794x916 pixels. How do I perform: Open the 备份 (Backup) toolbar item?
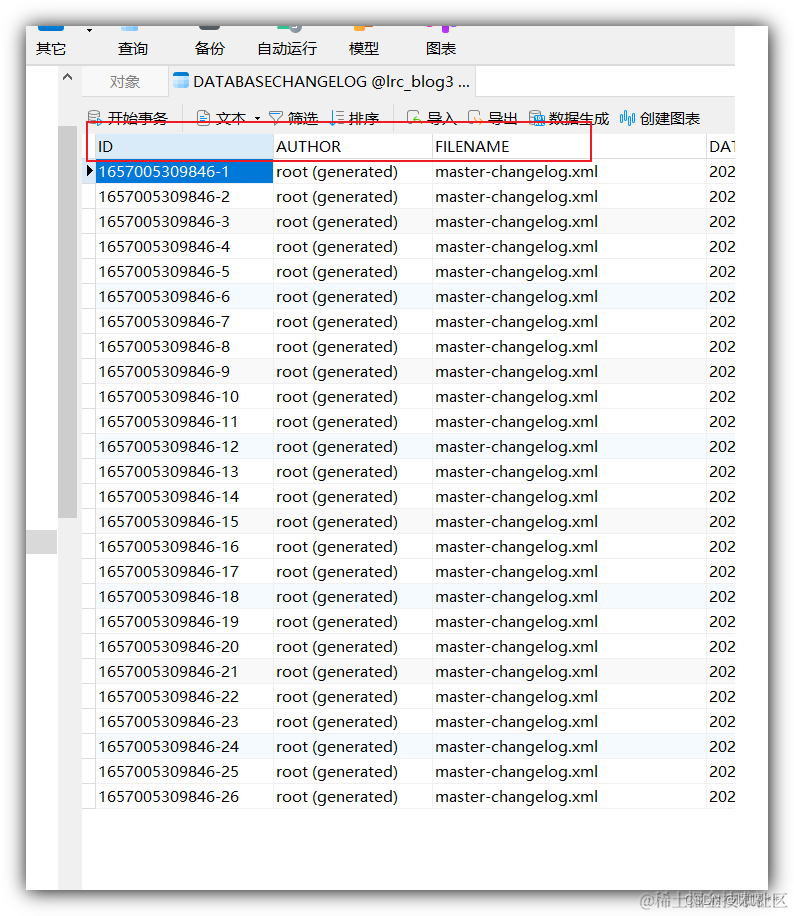[x=209, y=41]
